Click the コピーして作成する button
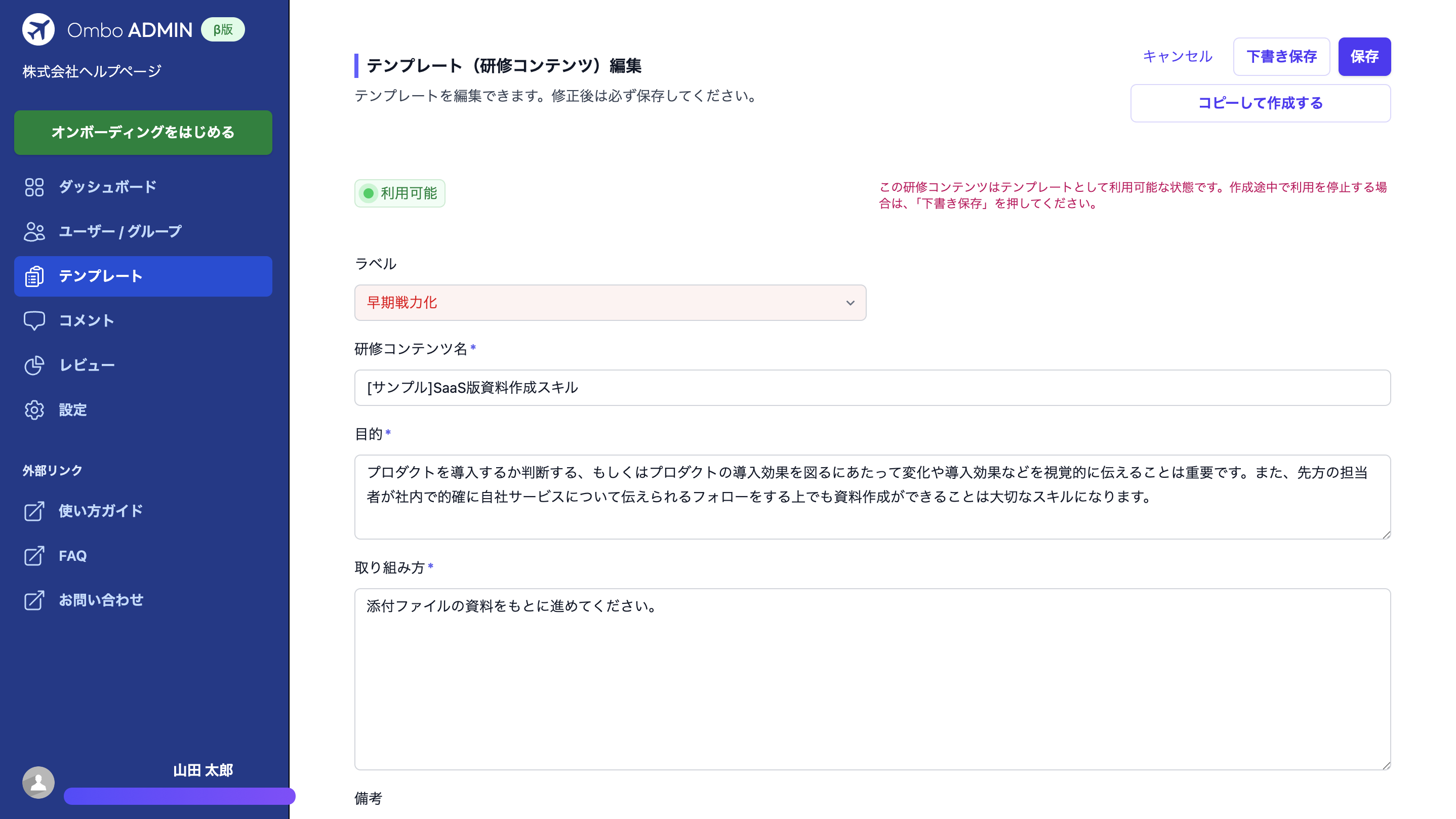The image size is (1456, 819). point(1261,103)
